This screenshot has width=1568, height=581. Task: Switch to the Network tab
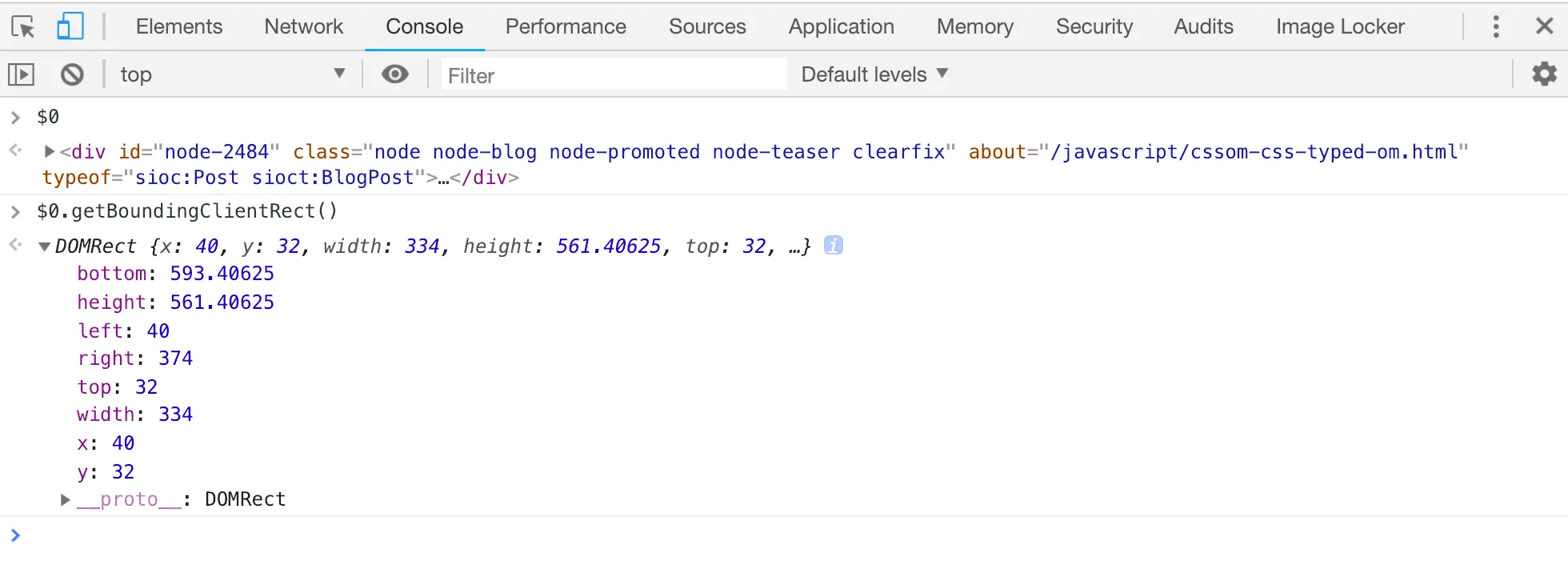tap(303, 26)
